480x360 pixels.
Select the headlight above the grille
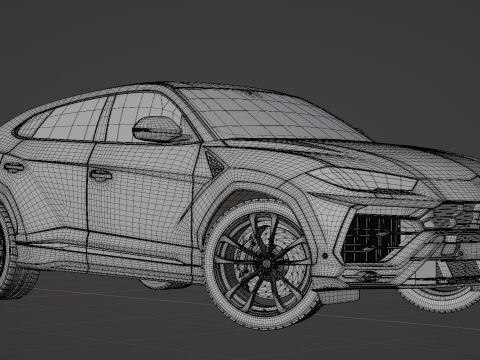click(363, 179)
